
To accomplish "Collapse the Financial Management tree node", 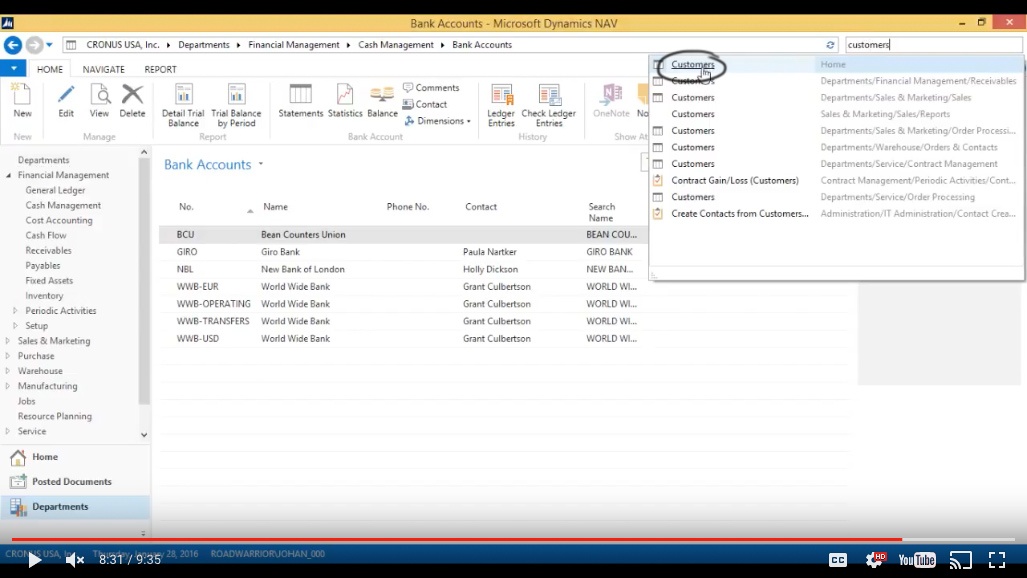I will (x=9, y=175).
